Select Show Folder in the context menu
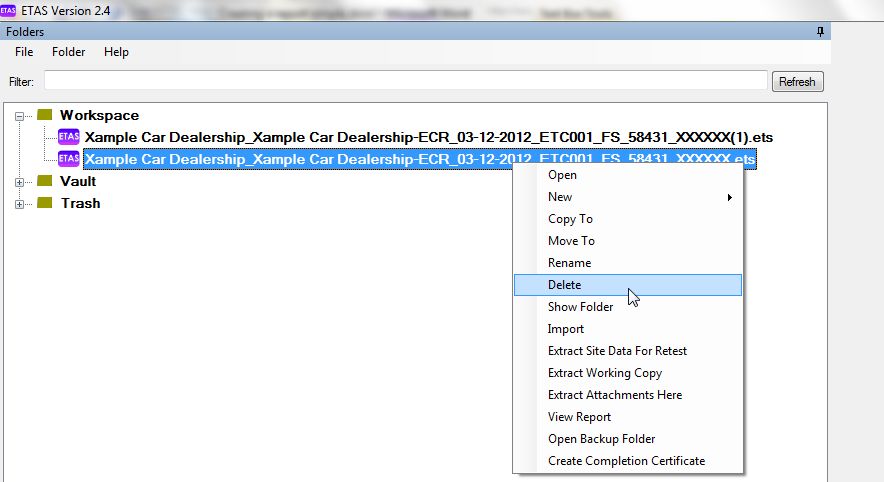Viewport: 884px width, 482px height. click(627, 307)
